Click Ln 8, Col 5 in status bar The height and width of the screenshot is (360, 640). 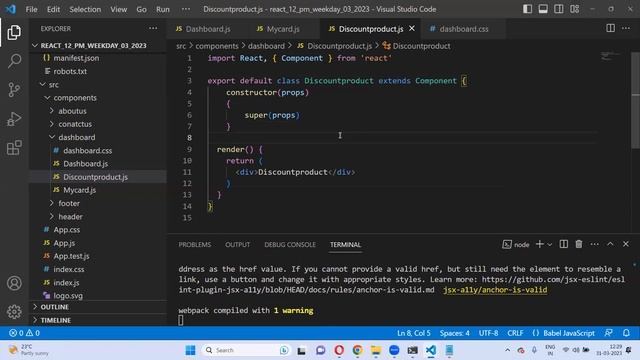tap(413, 333)
